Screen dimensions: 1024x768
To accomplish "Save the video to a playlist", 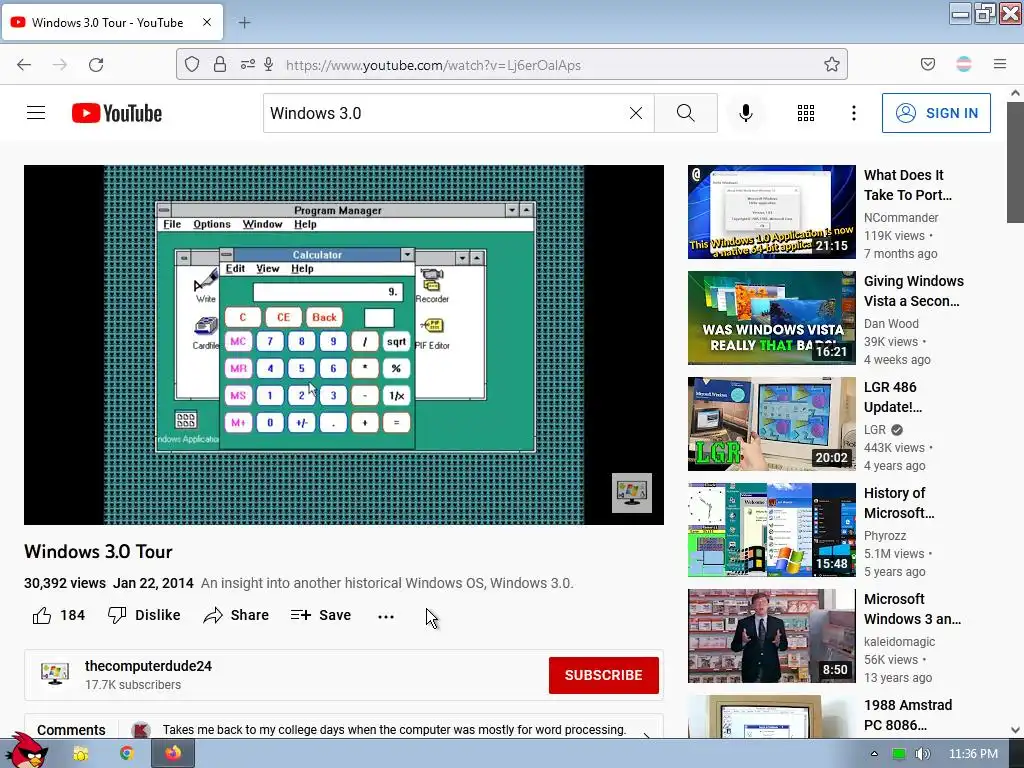I will tap(321, 615).
